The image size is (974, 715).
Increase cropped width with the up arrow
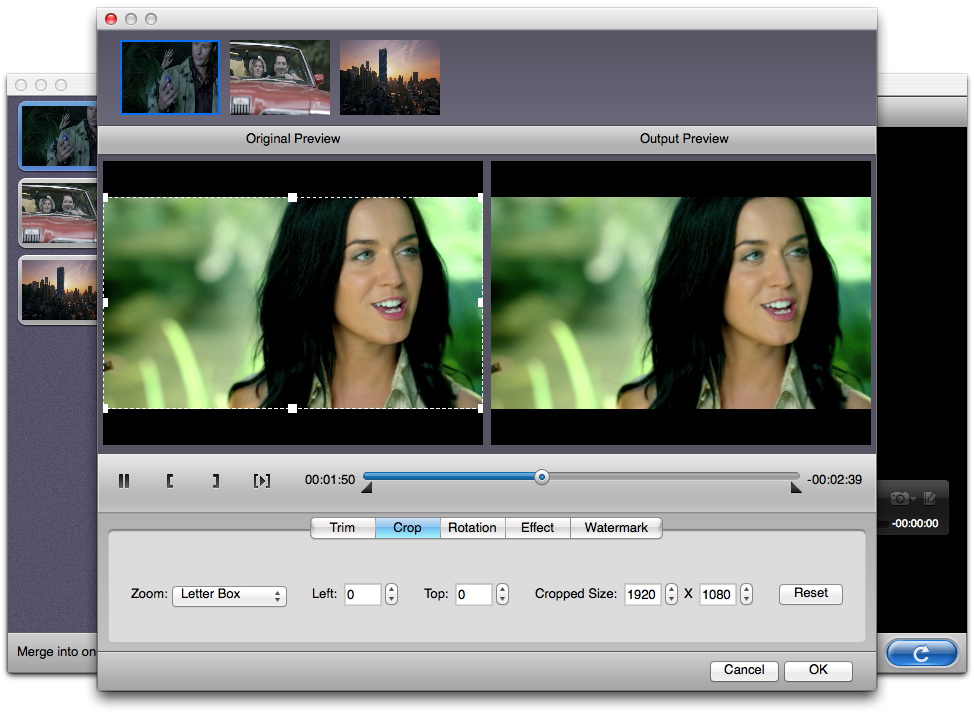(671, 590)
